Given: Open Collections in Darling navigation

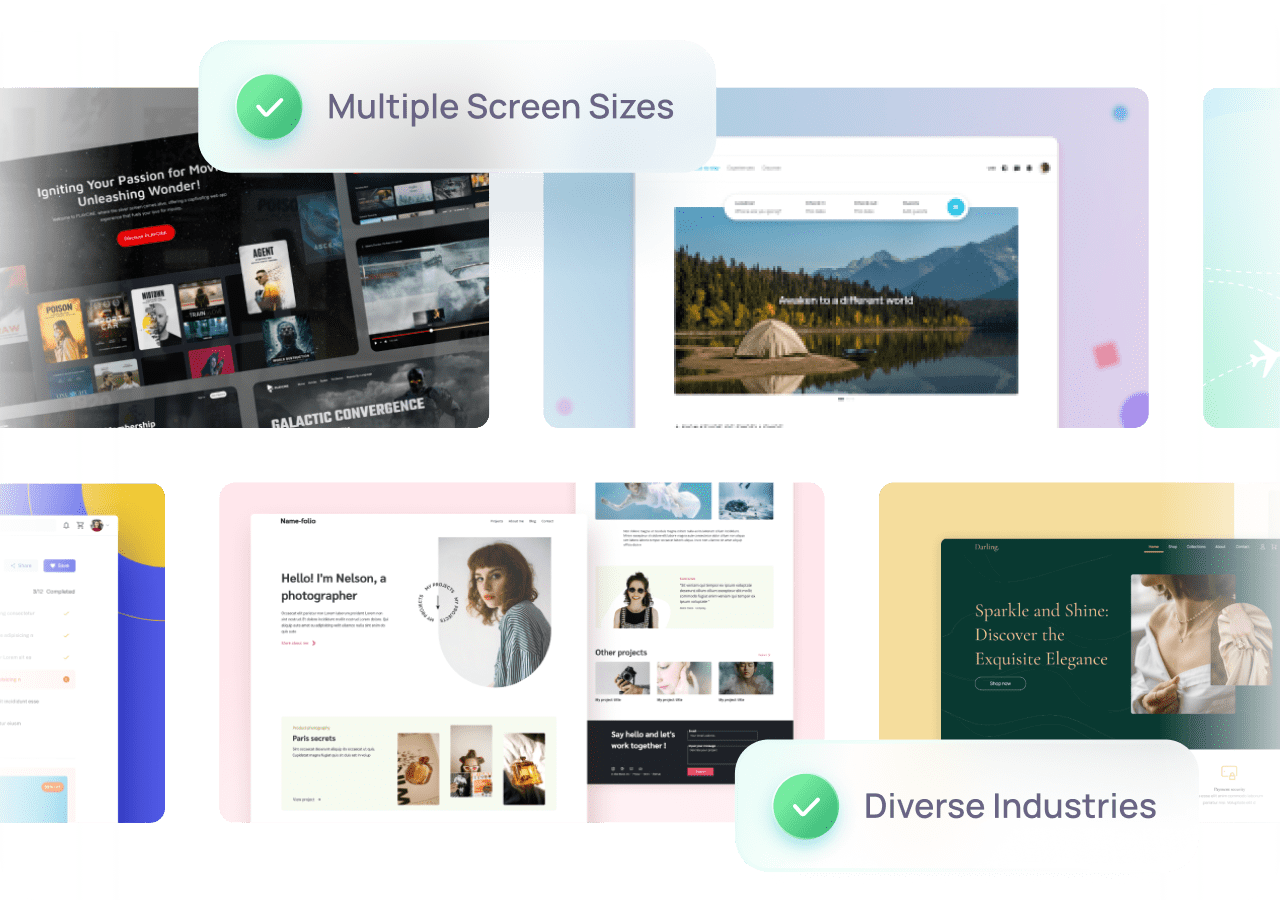Looking at the screenshot, I should pos(1197,547).
